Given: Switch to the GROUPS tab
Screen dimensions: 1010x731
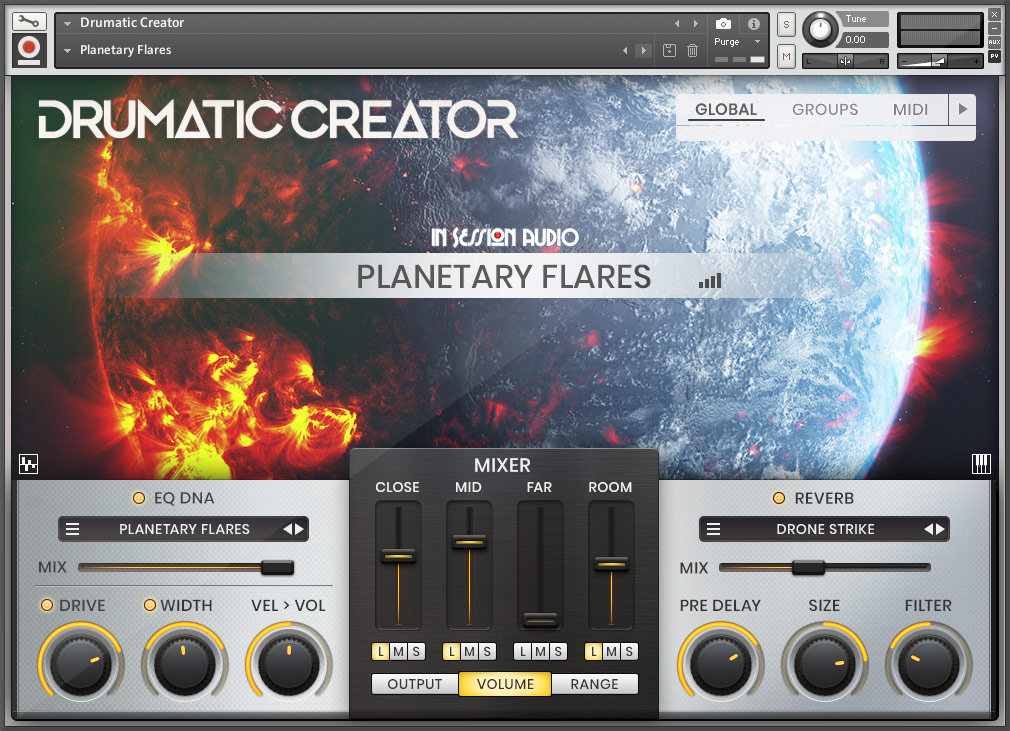Looking at the screenshot, I should (x=825, y=110).
